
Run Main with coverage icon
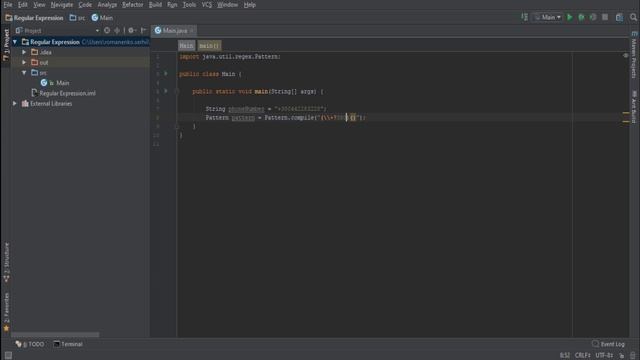(593, 17)
